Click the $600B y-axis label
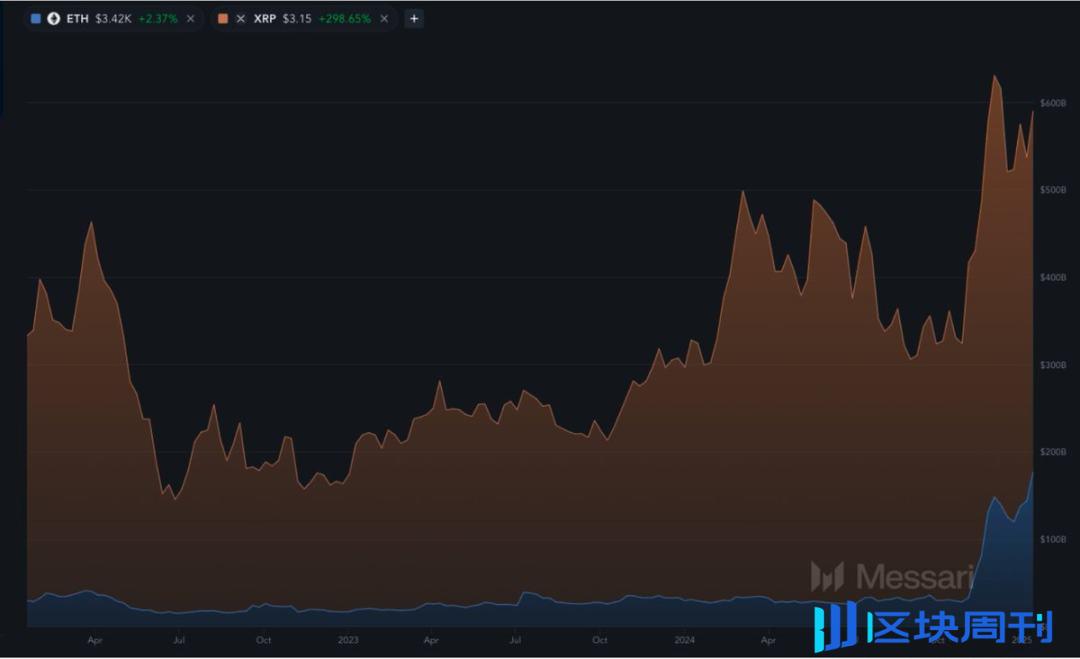Image resolution: width=1080 pixels, height=659 pixels. pyautogui.click(x=1051, y=102)
